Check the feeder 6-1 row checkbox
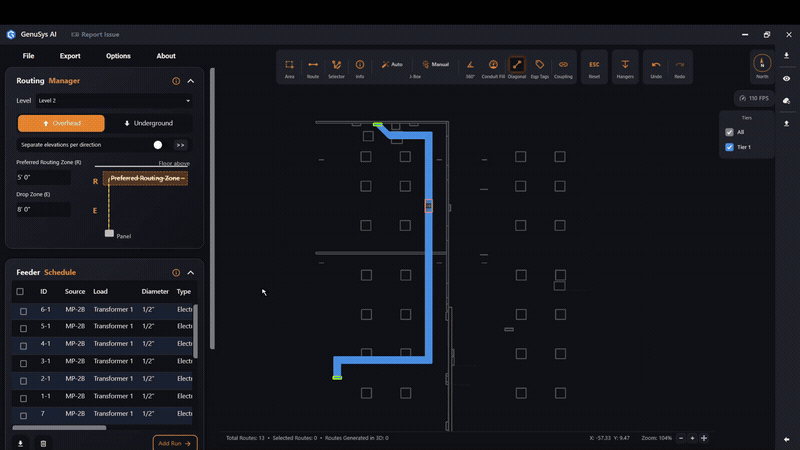Image resolution: width=800 pixels, height=450 pixels. [x=23, y=311]
